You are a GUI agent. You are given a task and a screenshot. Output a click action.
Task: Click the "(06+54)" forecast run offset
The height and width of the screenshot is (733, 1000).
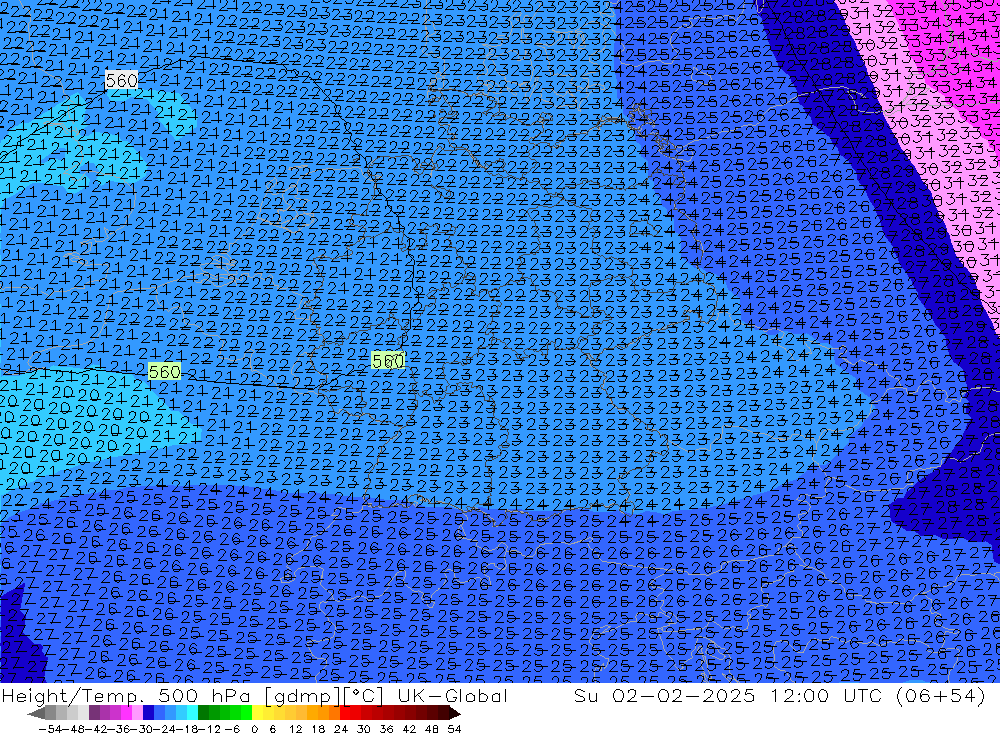(941, 695)
